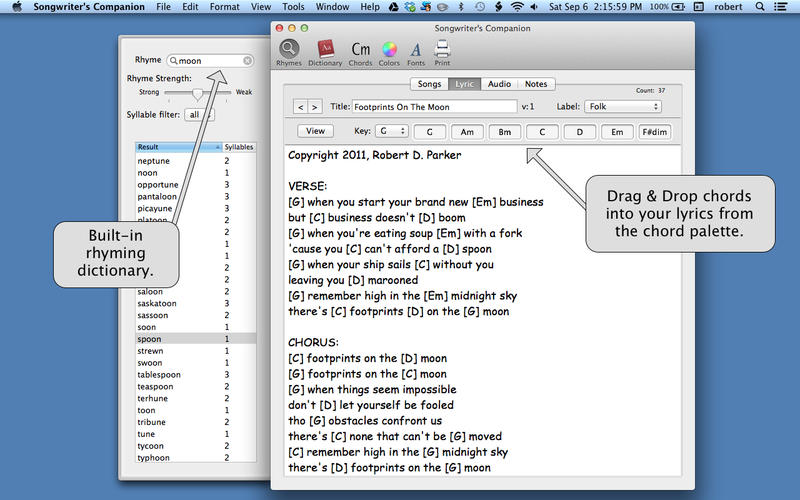Screen dimensions: 800x500
Task: Open the Format menu
Action: (224, 7)
